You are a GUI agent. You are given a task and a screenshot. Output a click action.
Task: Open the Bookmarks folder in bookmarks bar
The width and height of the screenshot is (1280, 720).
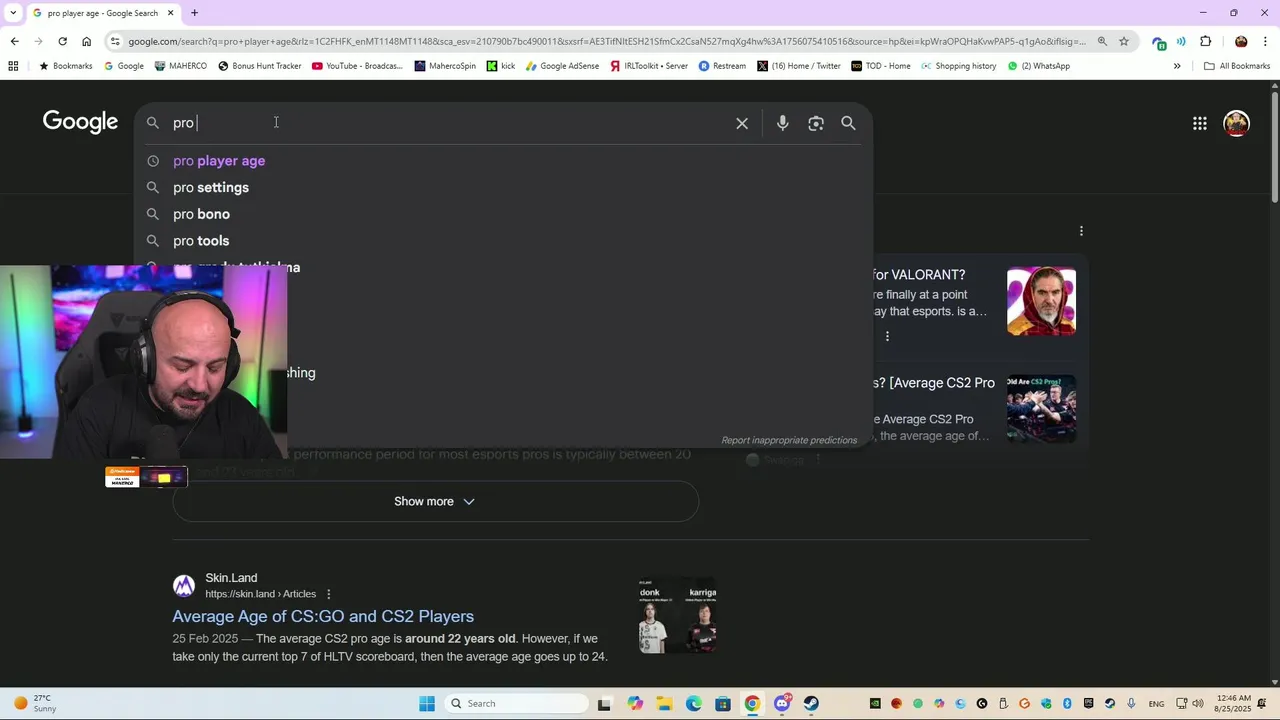[65, 66]
